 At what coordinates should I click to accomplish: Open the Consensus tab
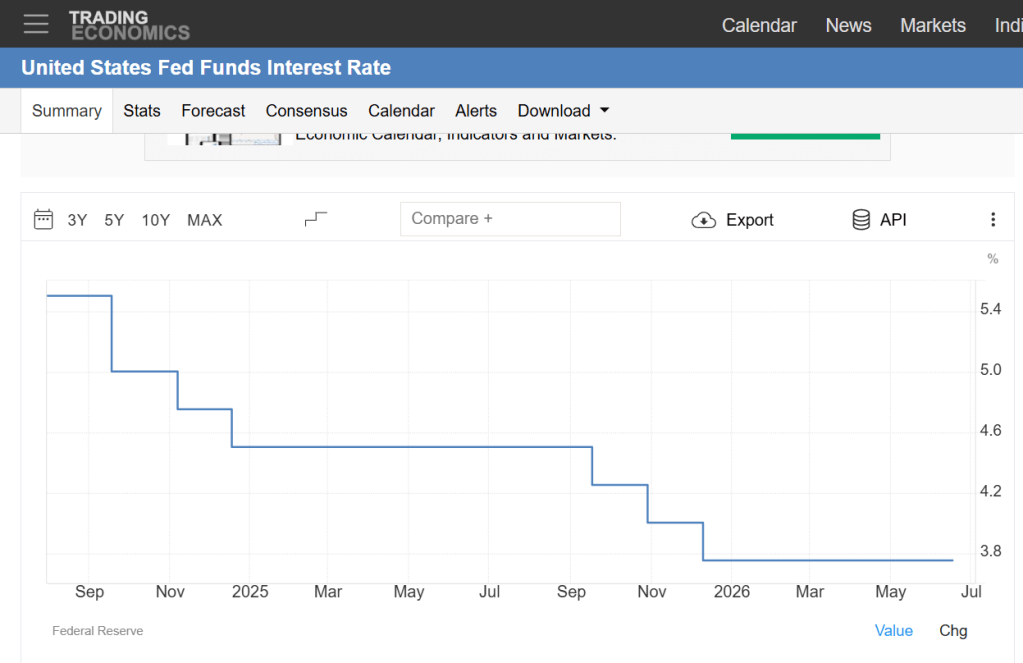[x=307, y=111]
